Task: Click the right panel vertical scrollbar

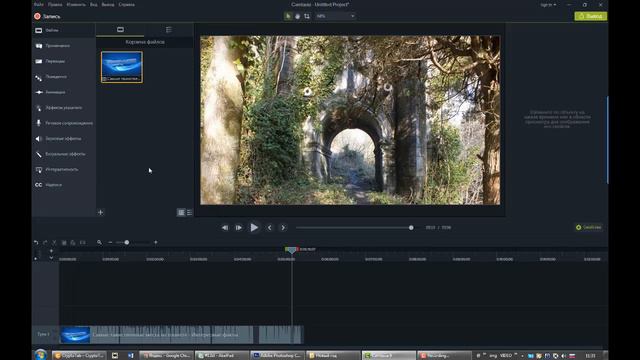Action: tap(607, 140)
